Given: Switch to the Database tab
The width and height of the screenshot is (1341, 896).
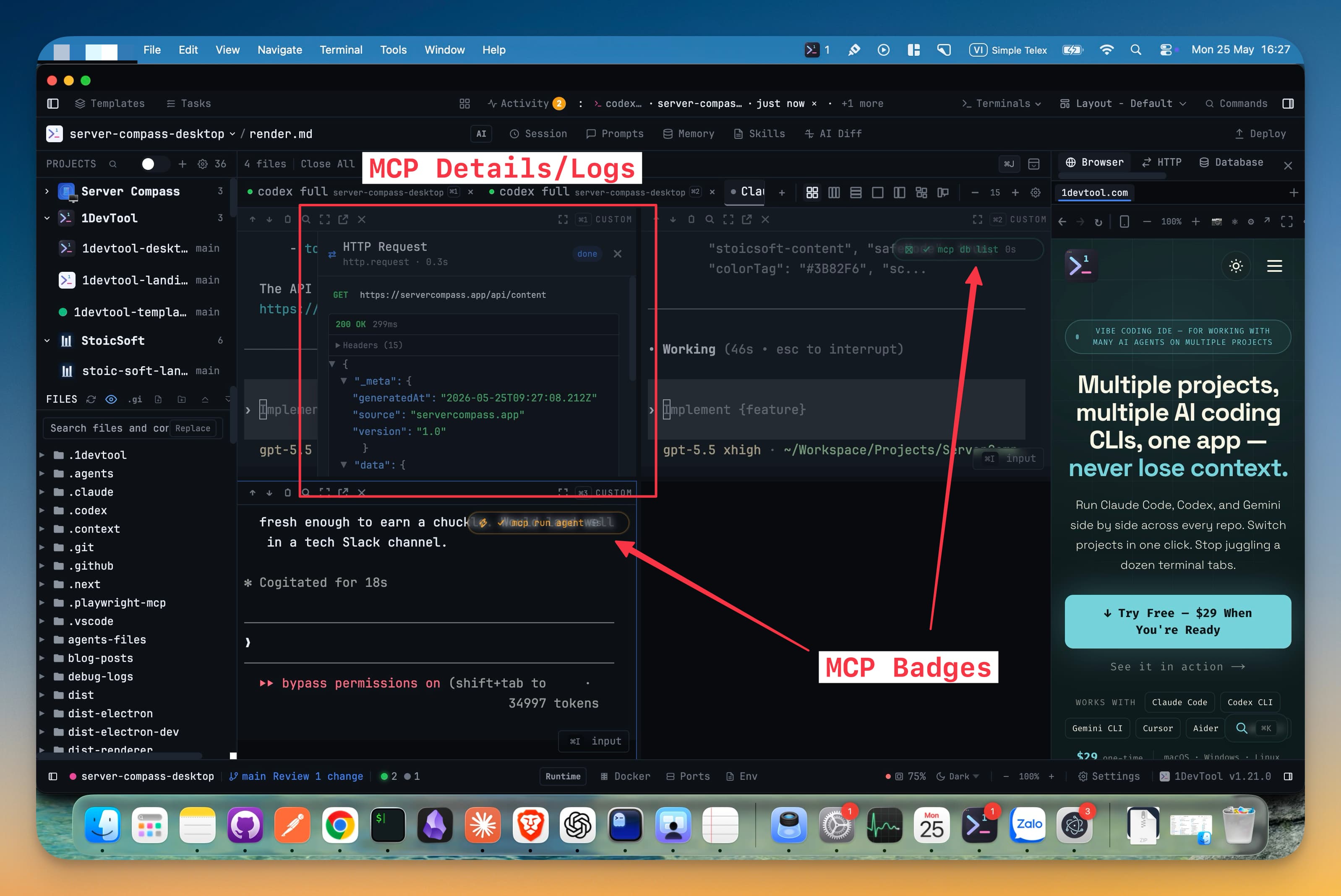Looking at the screenshot, I should click(1231, 162).
